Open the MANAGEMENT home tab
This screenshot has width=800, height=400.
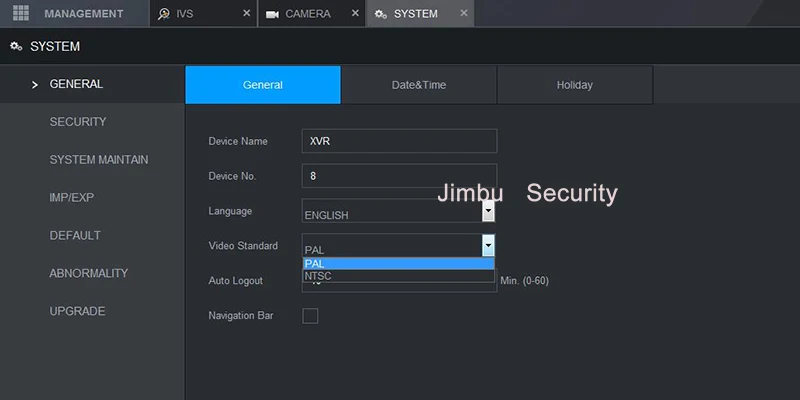pyautogui.click(x=74, y=14)
